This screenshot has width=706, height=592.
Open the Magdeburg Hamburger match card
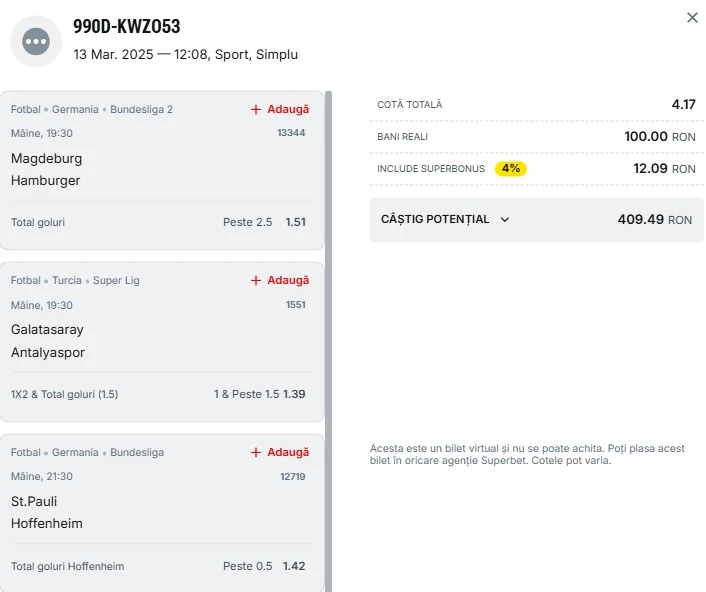(x=162, y=170)
